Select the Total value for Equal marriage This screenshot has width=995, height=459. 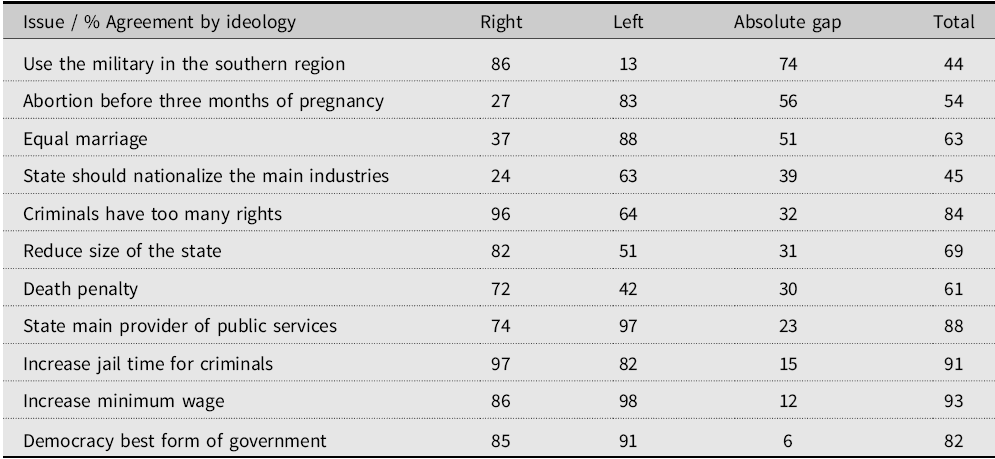tap(952, 138)
